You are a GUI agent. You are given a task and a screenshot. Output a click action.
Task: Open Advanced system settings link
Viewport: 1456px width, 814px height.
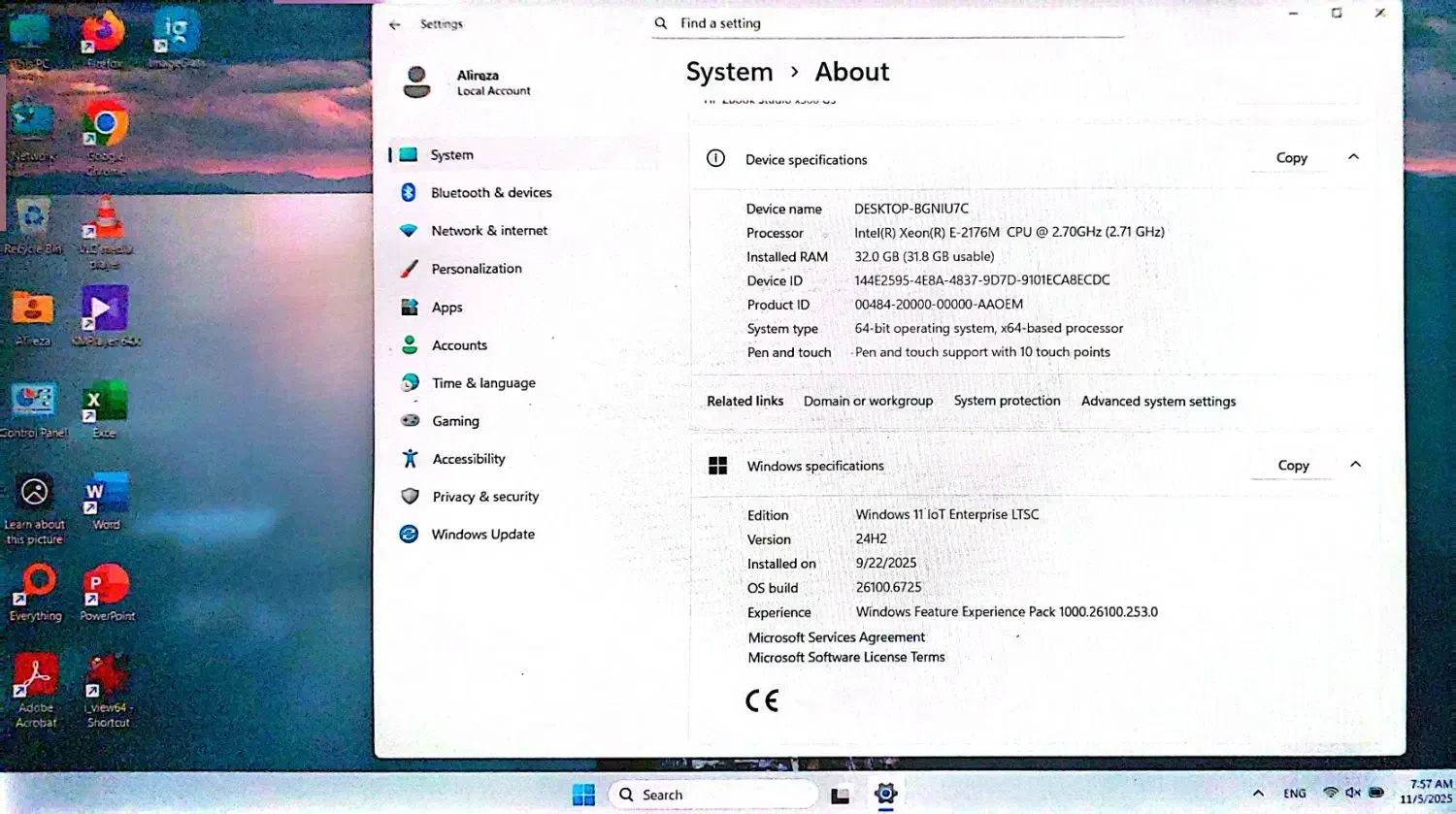tap(1158, 402)
